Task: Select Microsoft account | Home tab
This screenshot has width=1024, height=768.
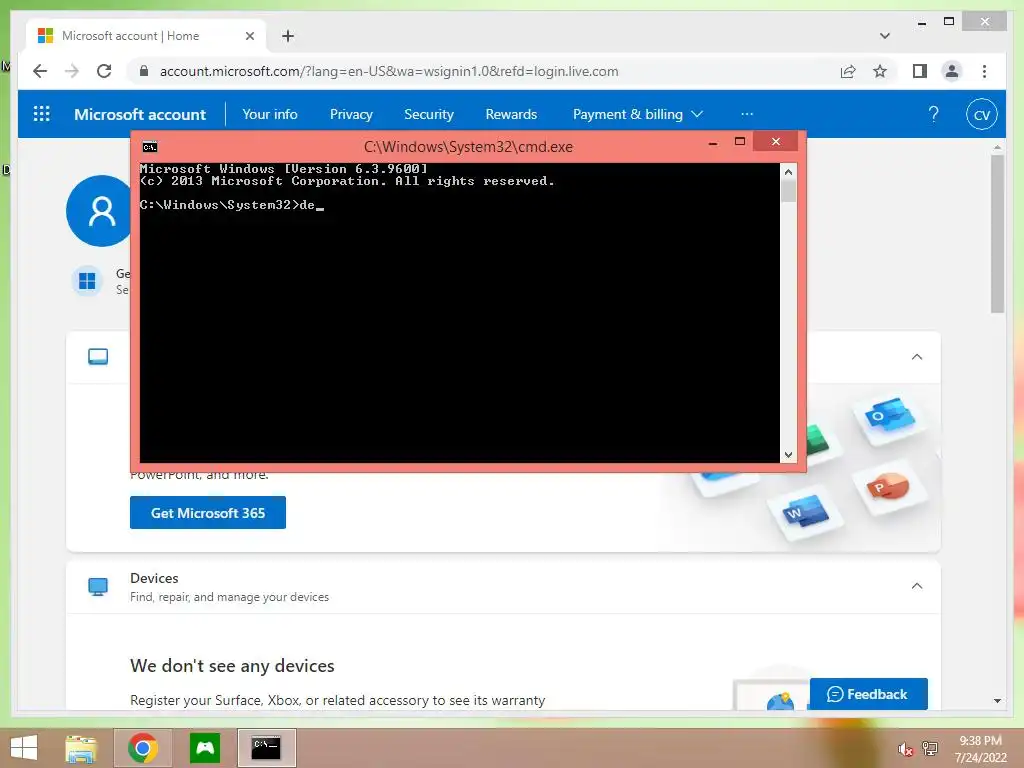Action: point(145,36)
